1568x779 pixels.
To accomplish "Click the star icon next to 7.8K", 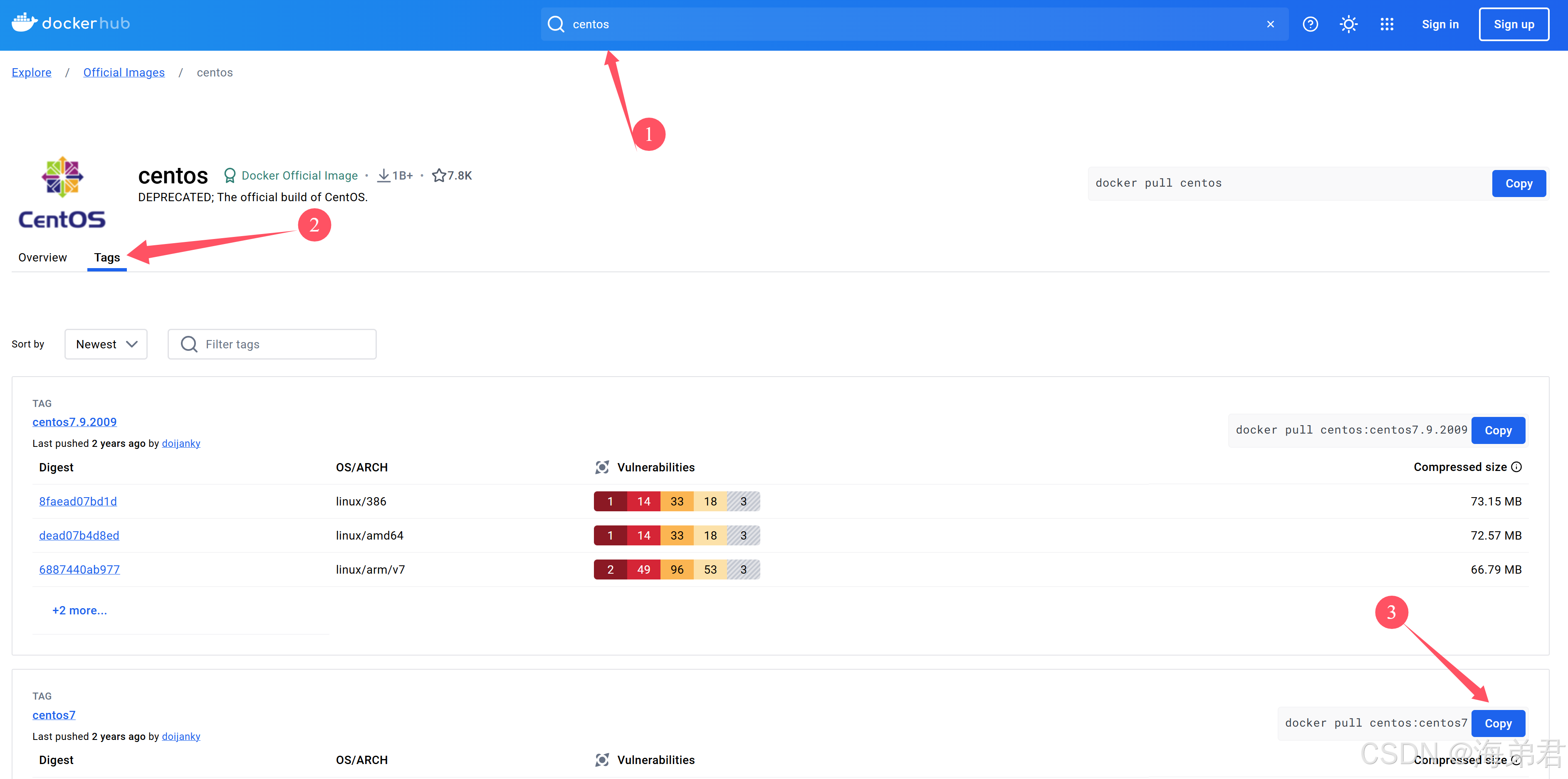I will (x=439, y=175).
